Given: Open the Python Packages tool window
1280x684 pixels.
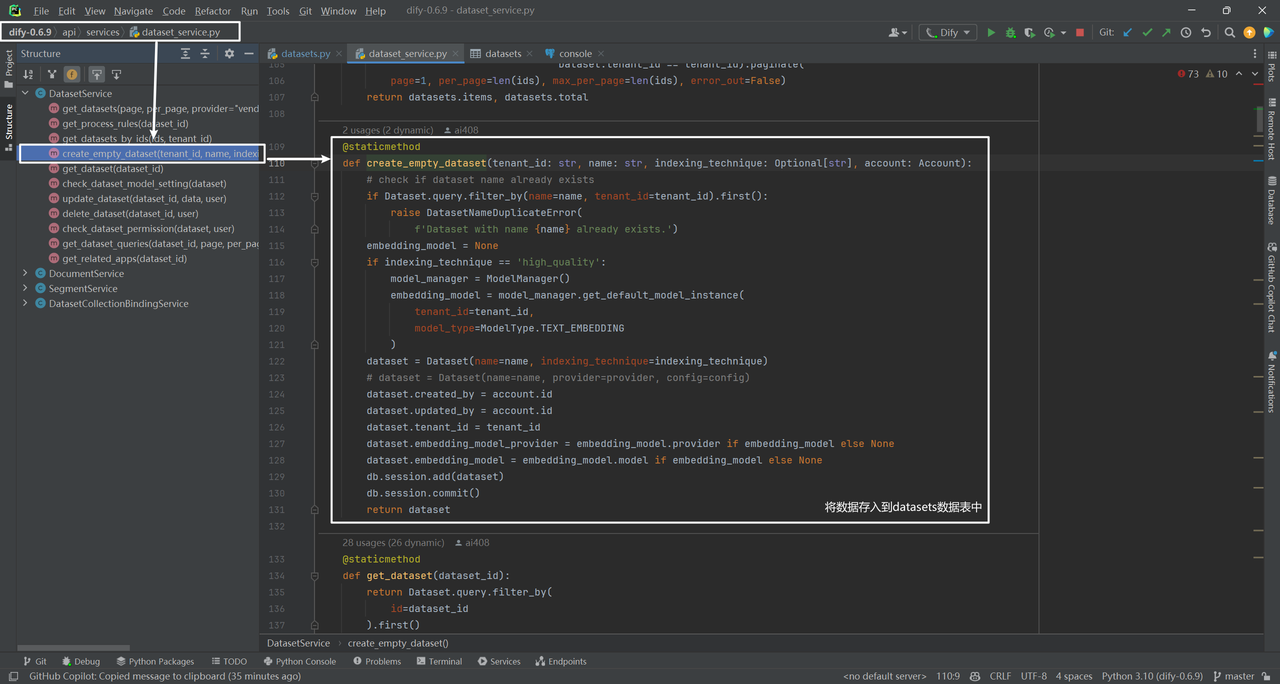Looking at the screenshot, I should [x=155, y=661].
